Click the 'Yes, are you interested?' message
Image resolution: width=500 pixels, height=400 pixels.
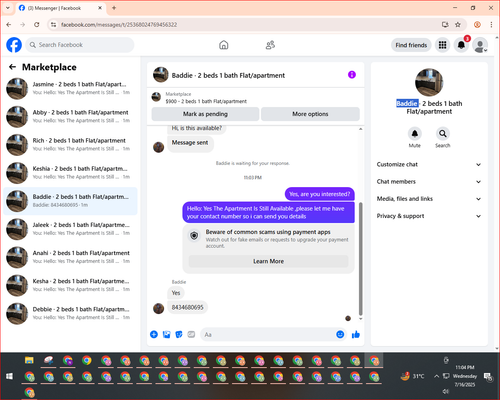(x=320, y=194)
